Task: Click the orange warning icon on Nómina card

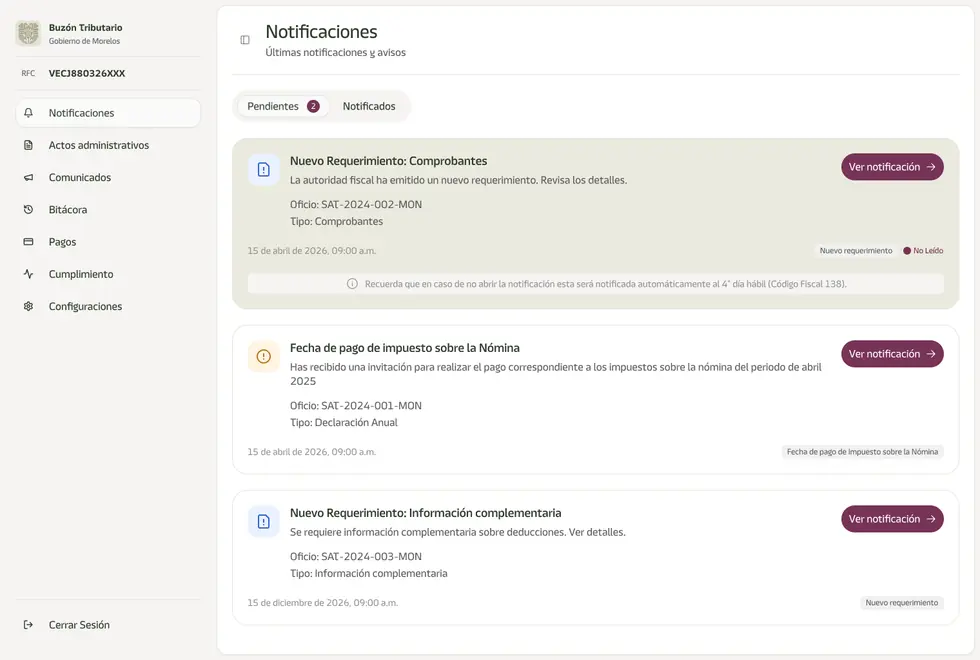Action: click(264, 356)
